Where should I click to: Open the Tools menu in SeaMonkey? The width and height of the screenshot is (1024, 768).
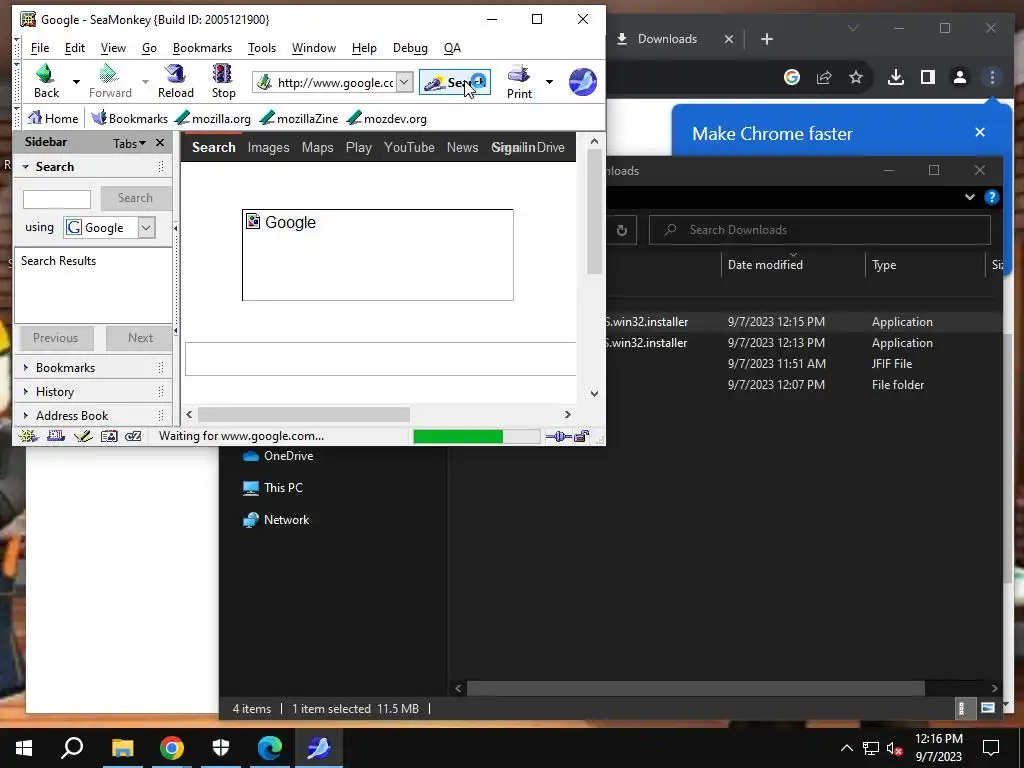point(262,48)
